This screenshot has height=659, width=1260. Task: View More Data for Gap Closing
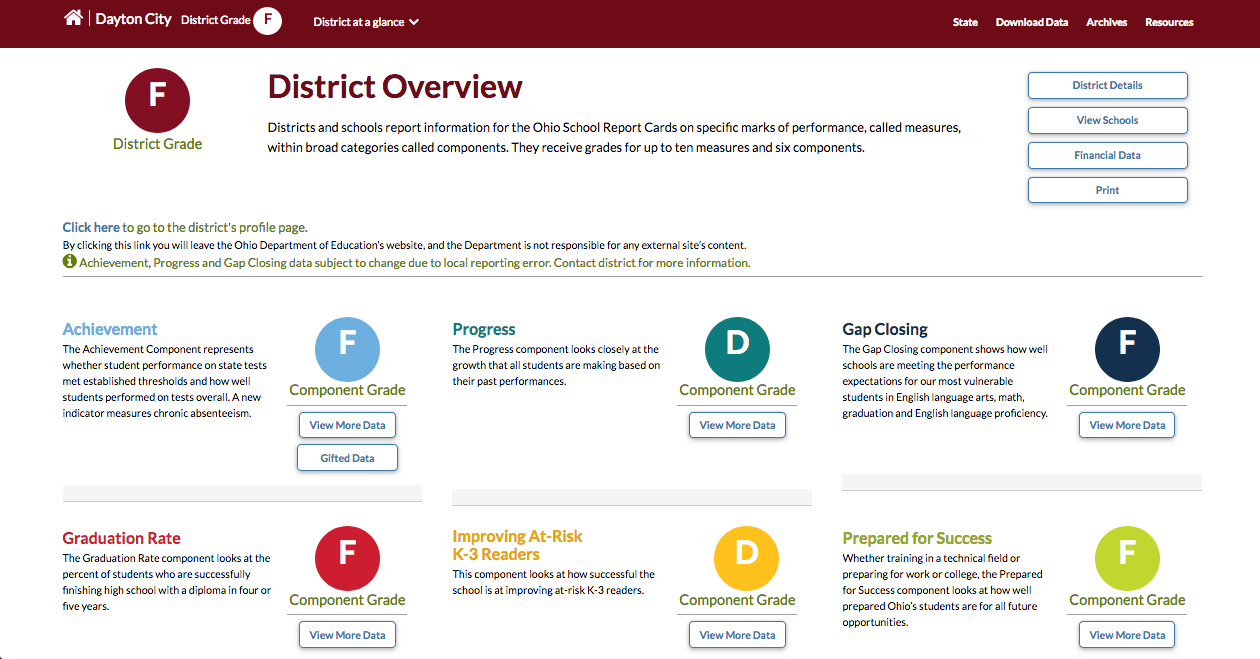1127,425
